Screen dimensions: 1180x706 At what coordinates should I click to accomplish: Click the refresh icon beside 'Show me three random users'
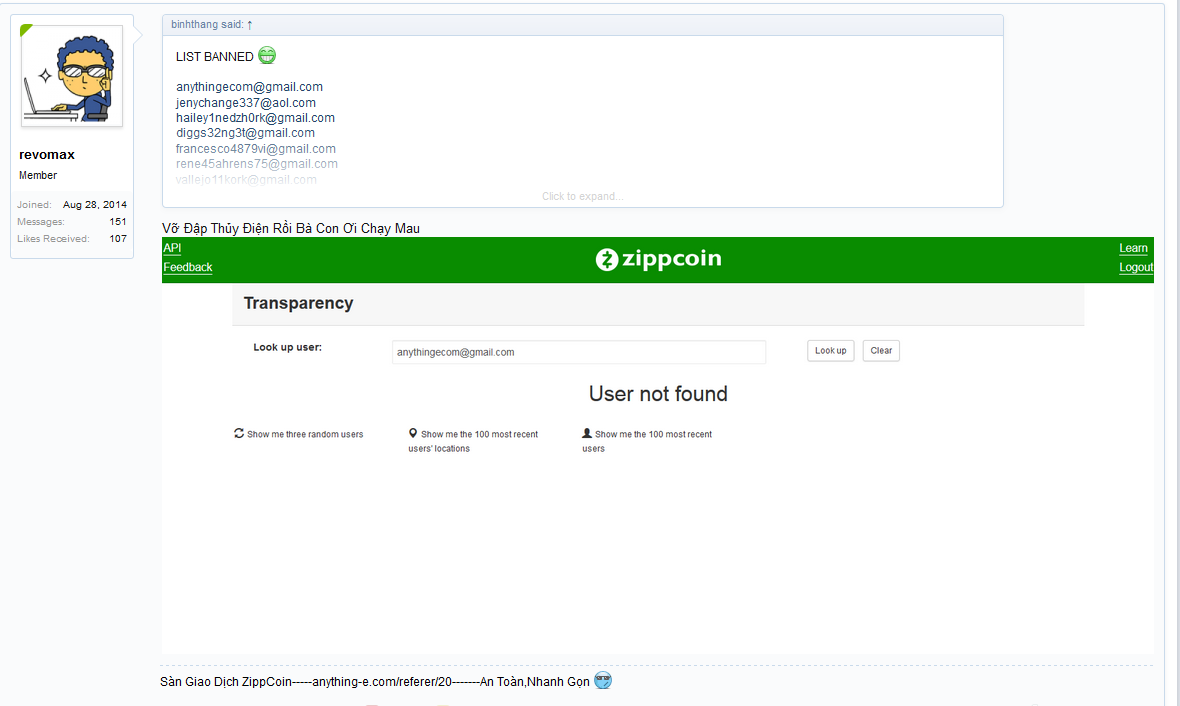tap(239, 434)
